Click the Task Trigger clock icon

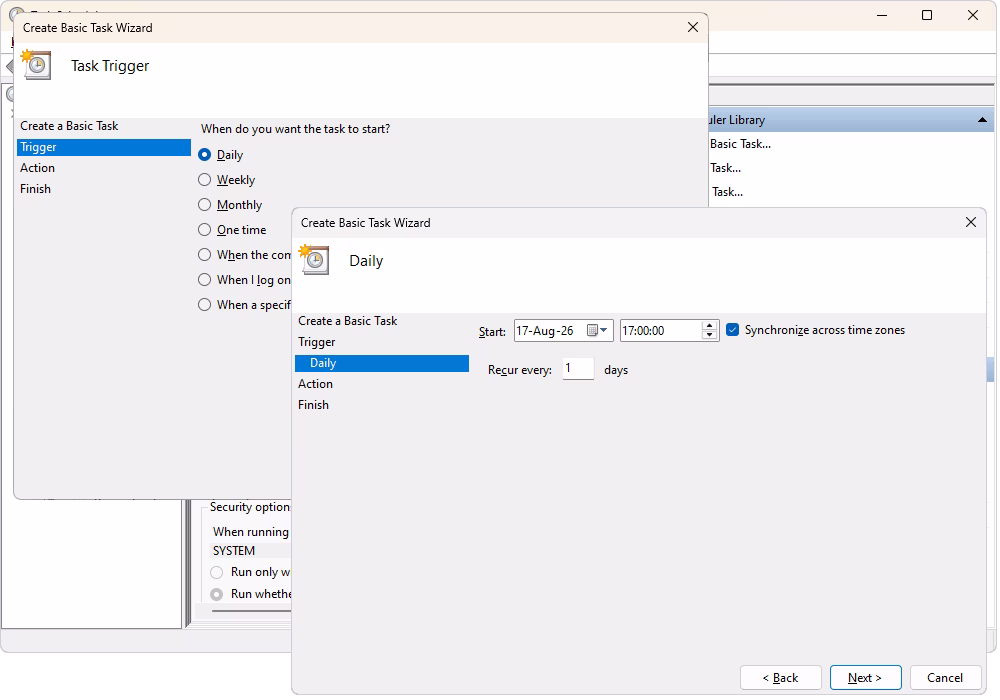36,64
